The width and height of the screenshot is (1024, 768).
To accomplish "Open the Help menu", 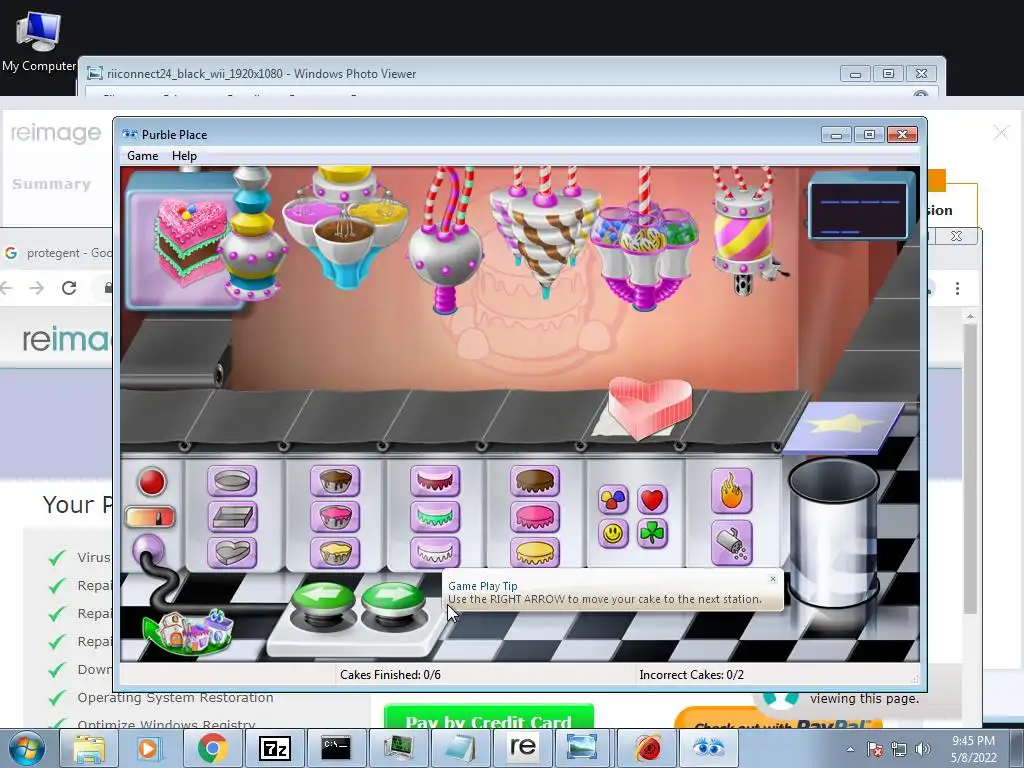I will coord(184,155).
